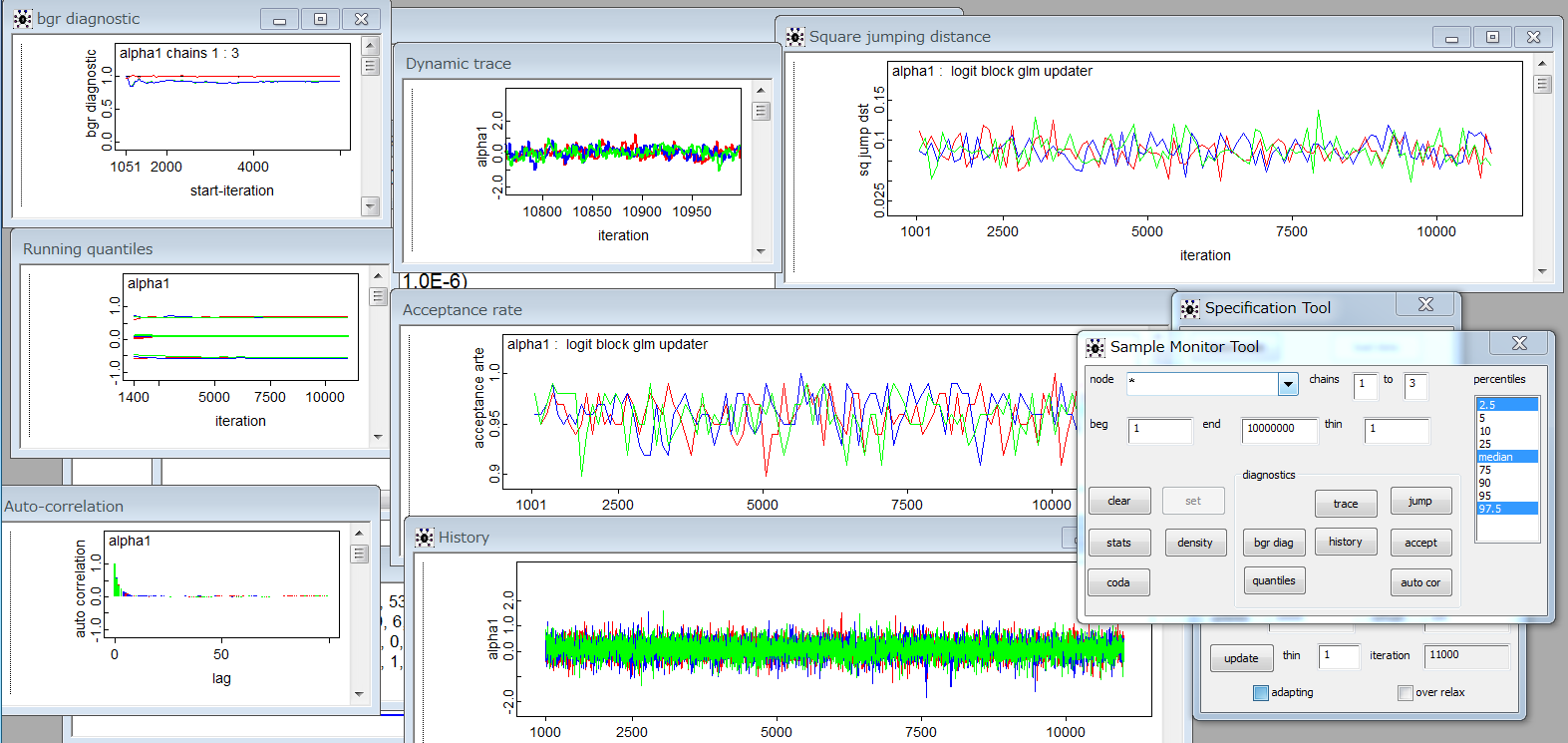Click the Auto-correlation scroll up arrow
The image size is (1568, 743).
click(x=360, y=534)
